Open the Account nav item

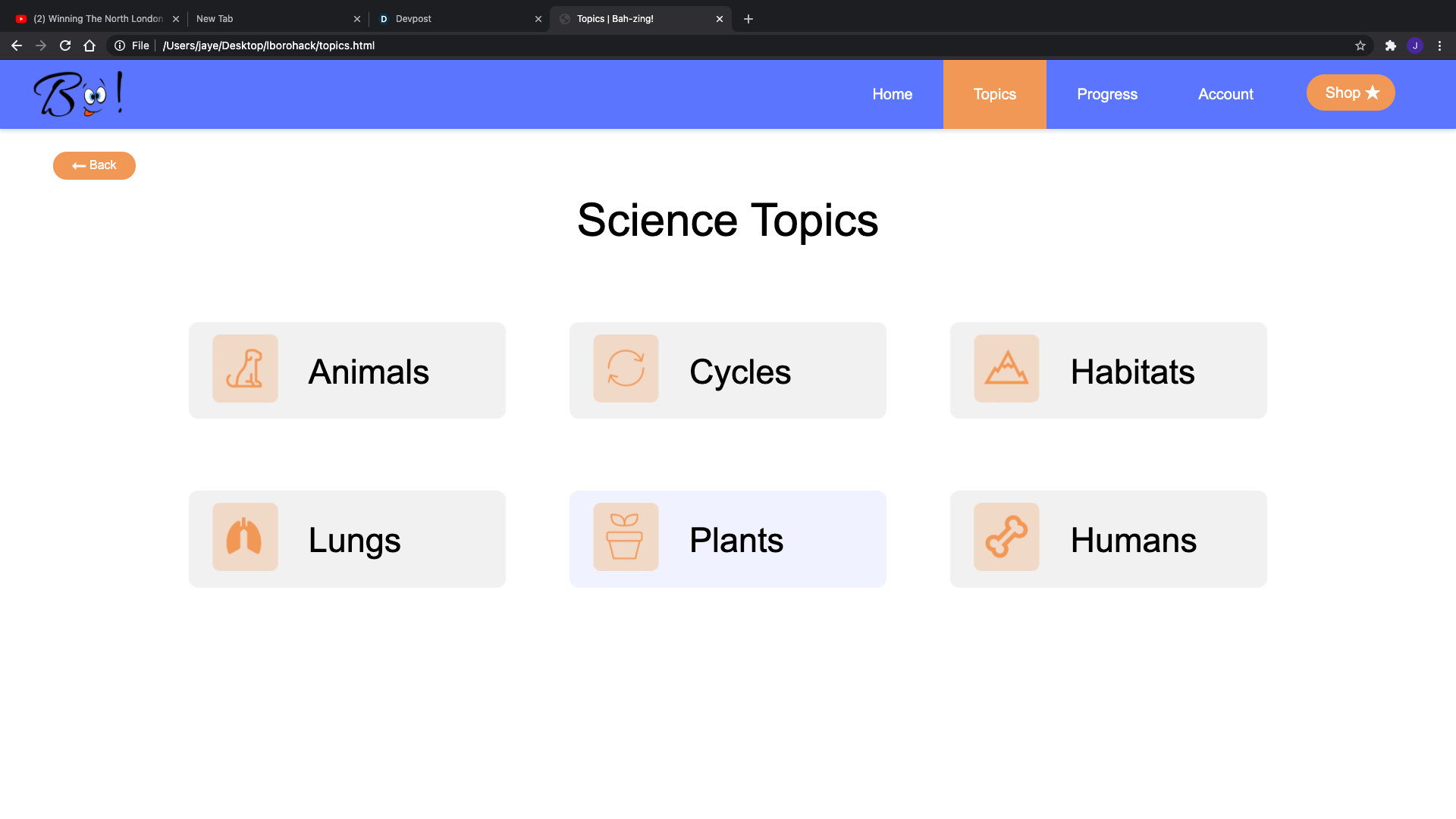pos(1225,94)
